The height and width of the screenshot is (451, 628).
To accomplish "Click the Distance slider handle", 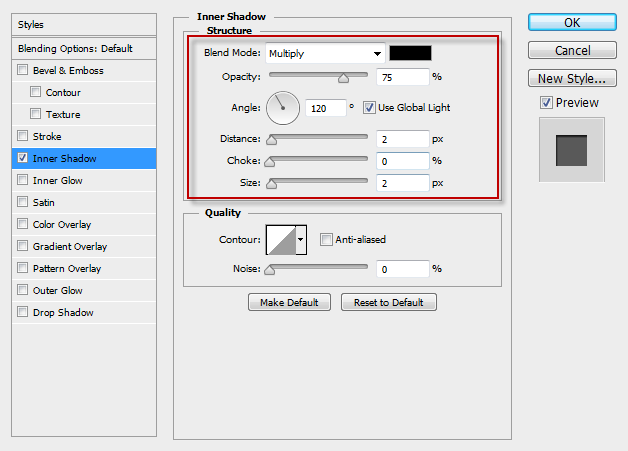I will click(272, 140).
